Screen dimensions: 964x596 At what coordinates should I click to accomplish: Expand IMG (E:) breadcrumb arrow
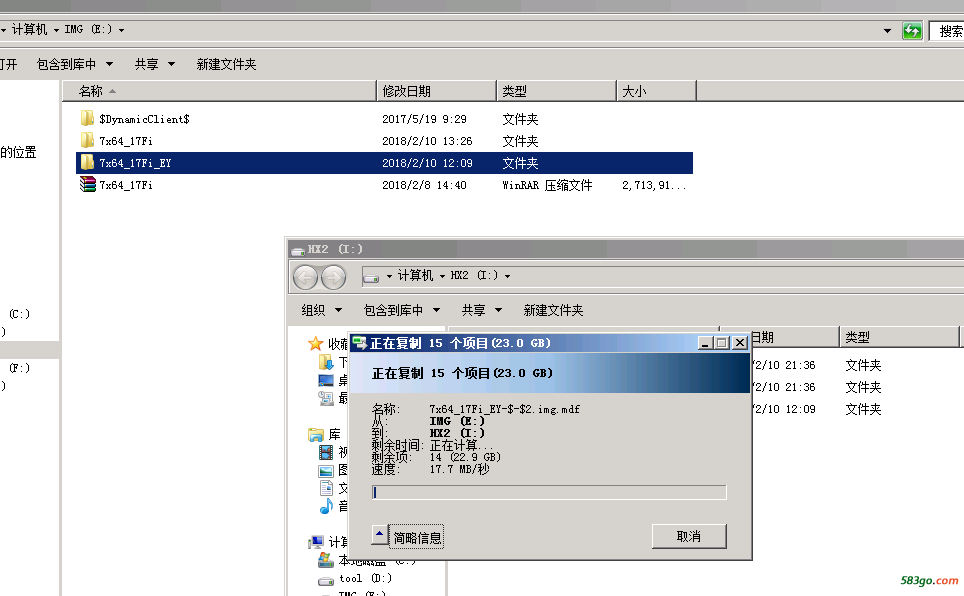point(121,30)
